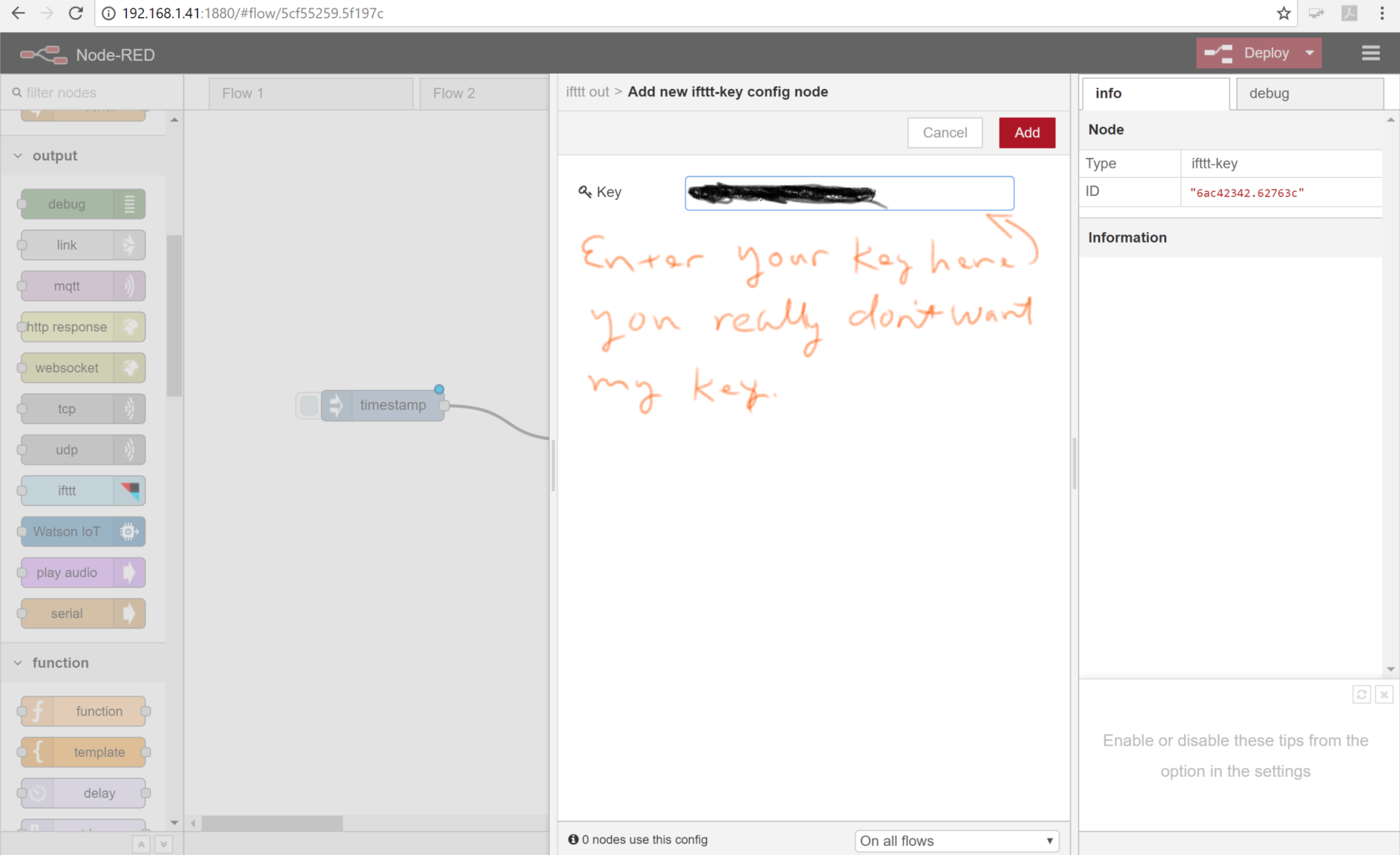Click the debug node icon in palette

[x=130, y=204]
